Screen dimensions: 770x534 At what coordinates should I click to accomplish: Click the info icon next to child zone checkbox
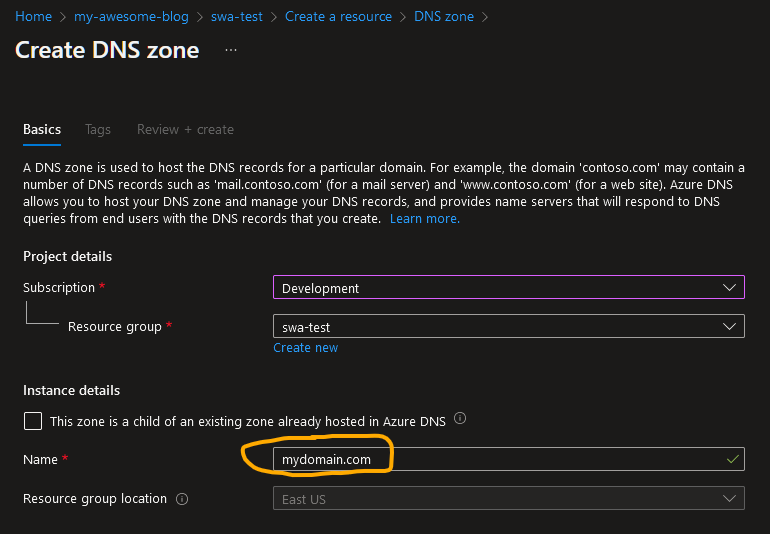[460, 418]
